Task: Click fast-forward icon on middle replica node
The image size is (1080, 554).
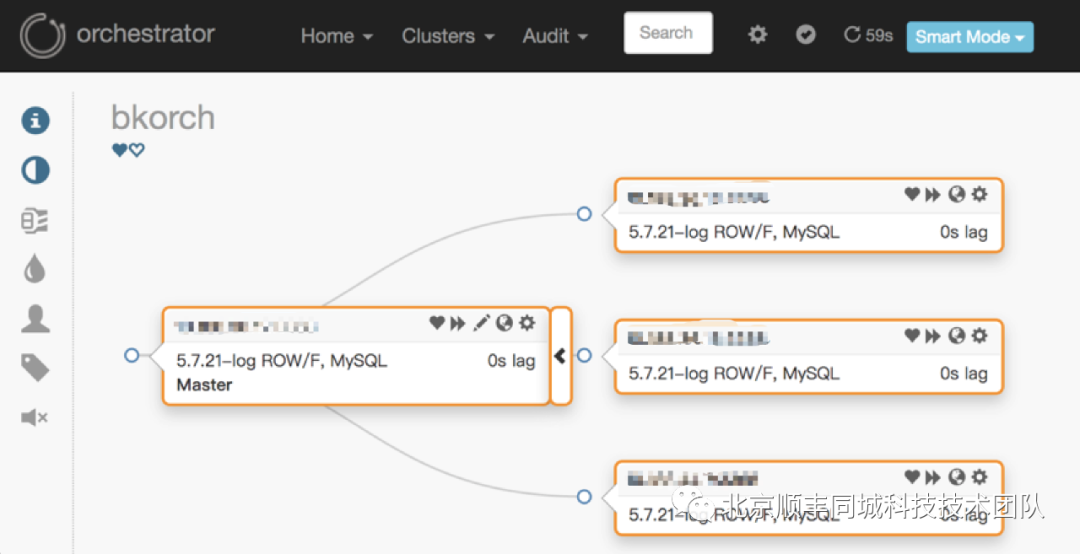Action: tap(933, 336)
